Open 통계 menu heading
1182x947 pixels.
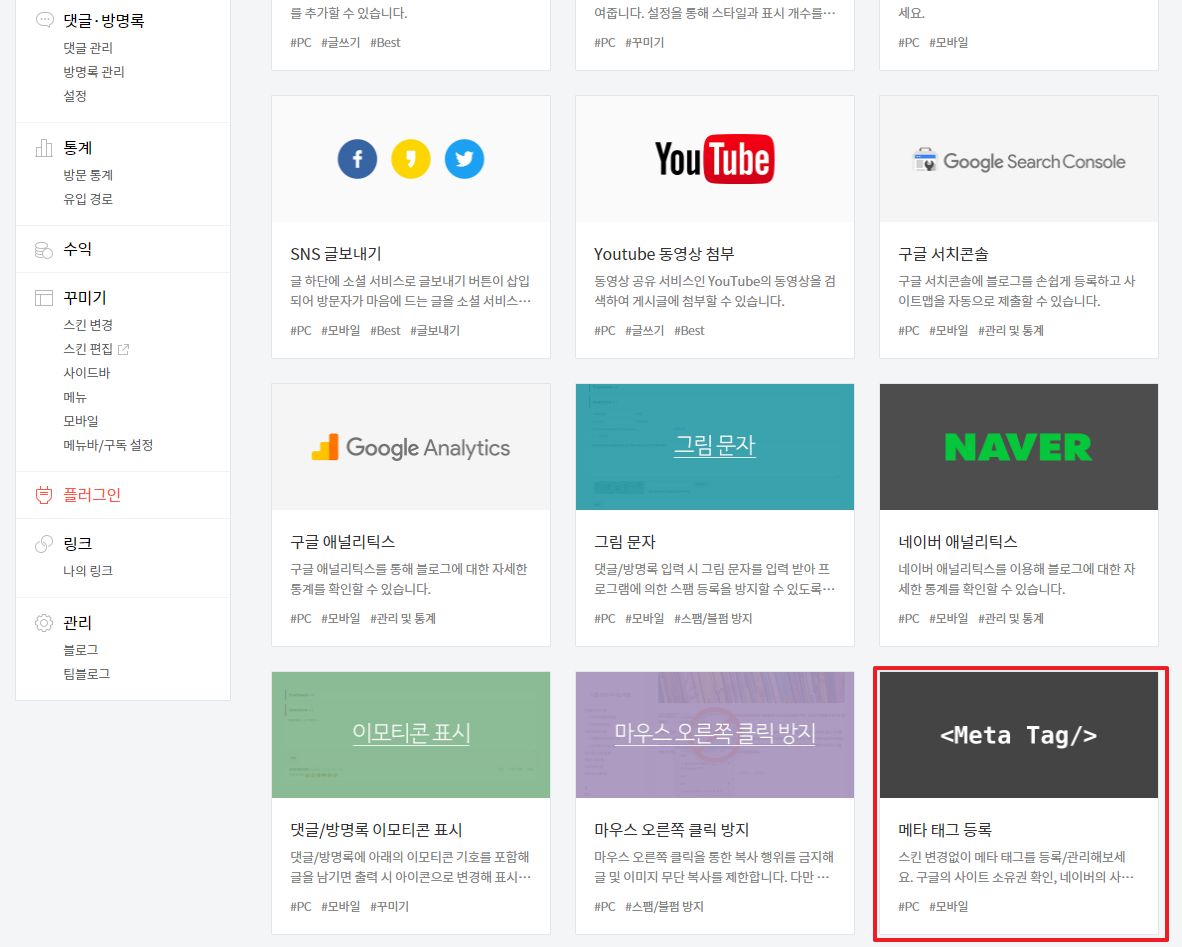[x=78, y=148]
